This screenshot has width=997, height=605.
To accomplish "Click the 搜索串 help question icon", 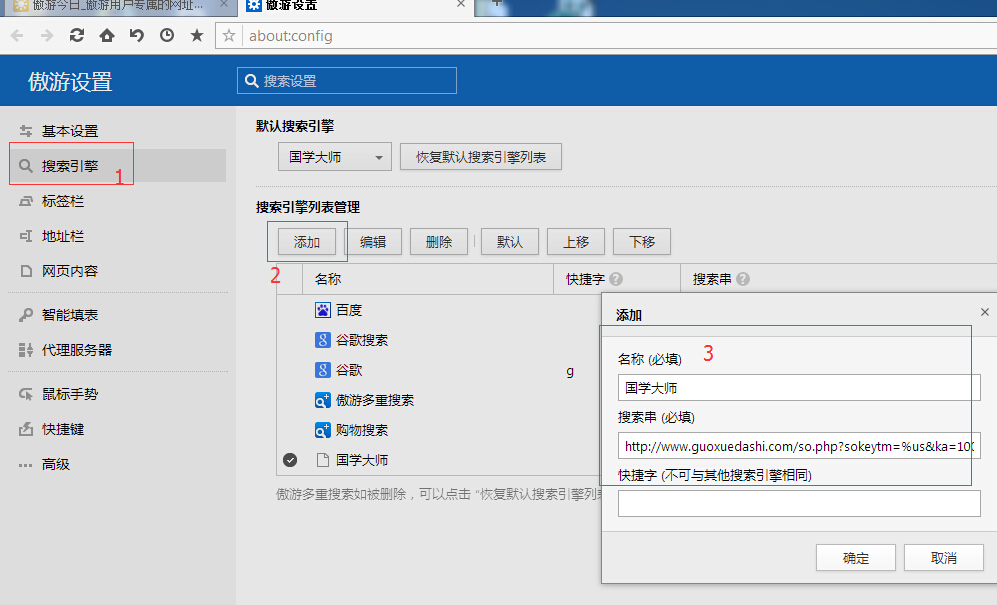I will pyautogui.click(x=743, y=279).
